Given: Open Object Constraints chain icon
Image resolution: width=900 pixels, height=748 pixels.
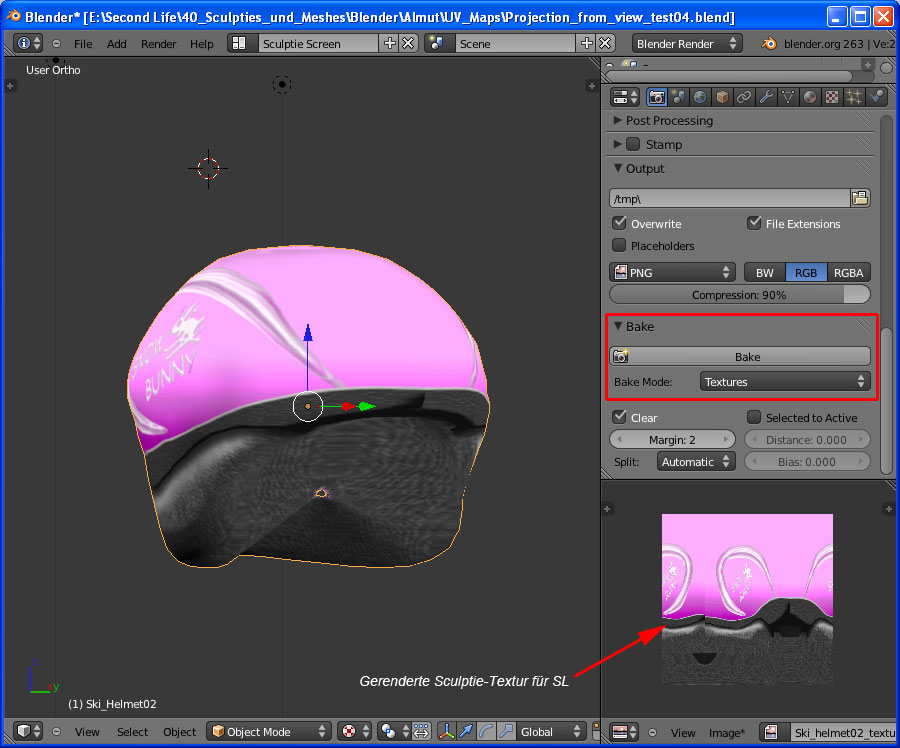Looking at the screenshot, I should [744, 97].
